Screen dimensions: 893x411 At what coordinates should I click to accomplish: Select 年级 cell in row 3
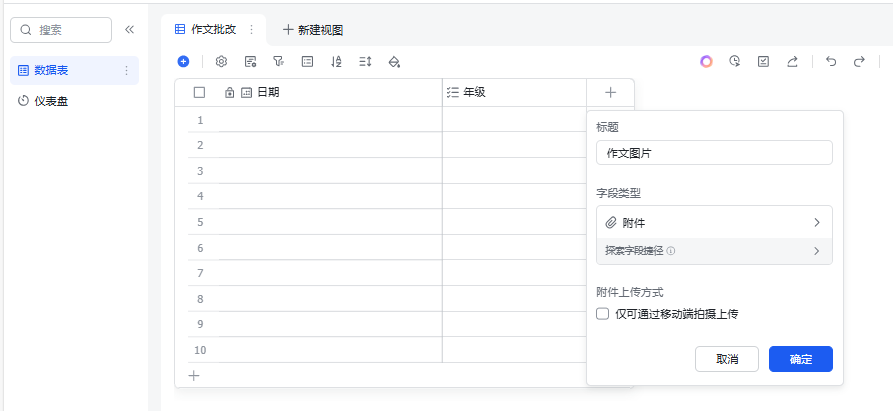(514, 171)
